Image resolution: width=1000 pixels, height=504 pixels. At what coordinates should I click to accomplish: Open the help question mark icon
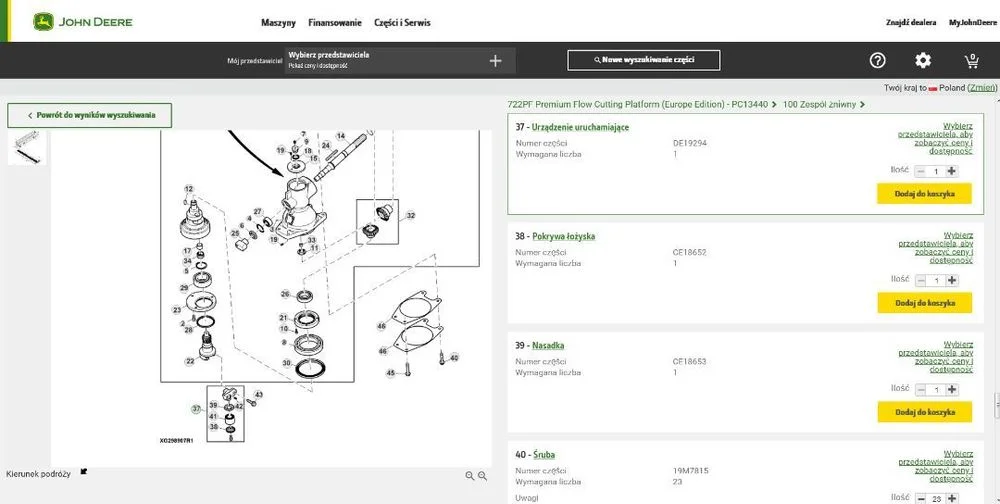tap(878, 61)
